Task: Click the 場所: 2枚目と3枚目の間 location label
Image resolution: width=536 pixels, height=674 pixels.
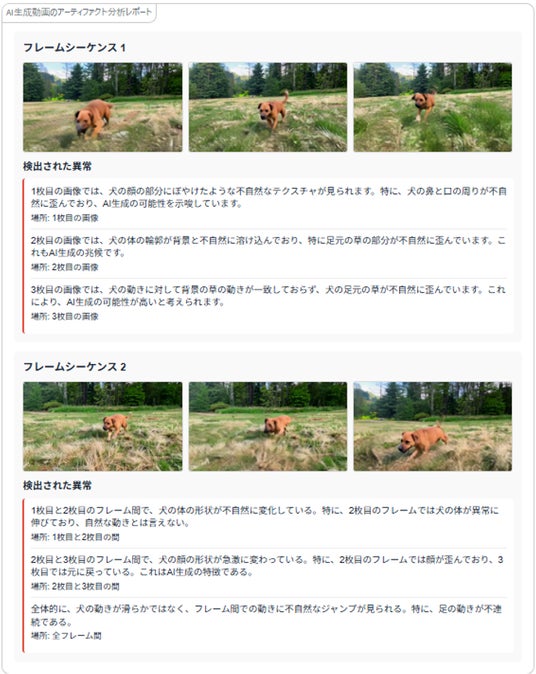Action: [x=75, y=586]
